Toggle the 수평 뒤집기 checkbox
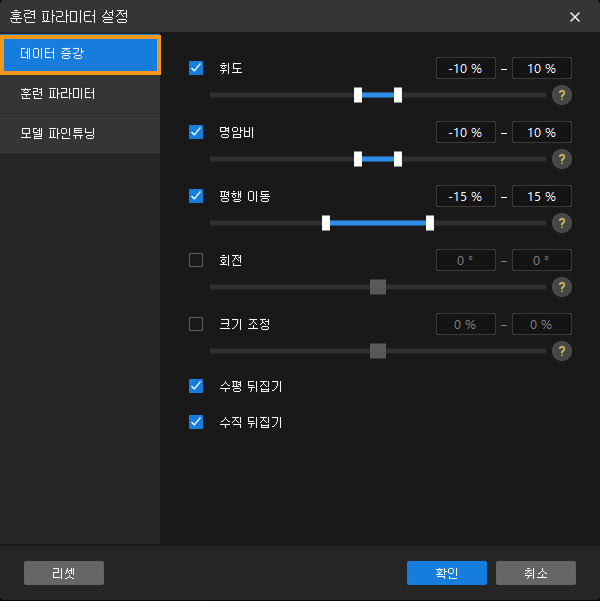Image resolution: width=600 pixels, height=601 pixels. 196,385
